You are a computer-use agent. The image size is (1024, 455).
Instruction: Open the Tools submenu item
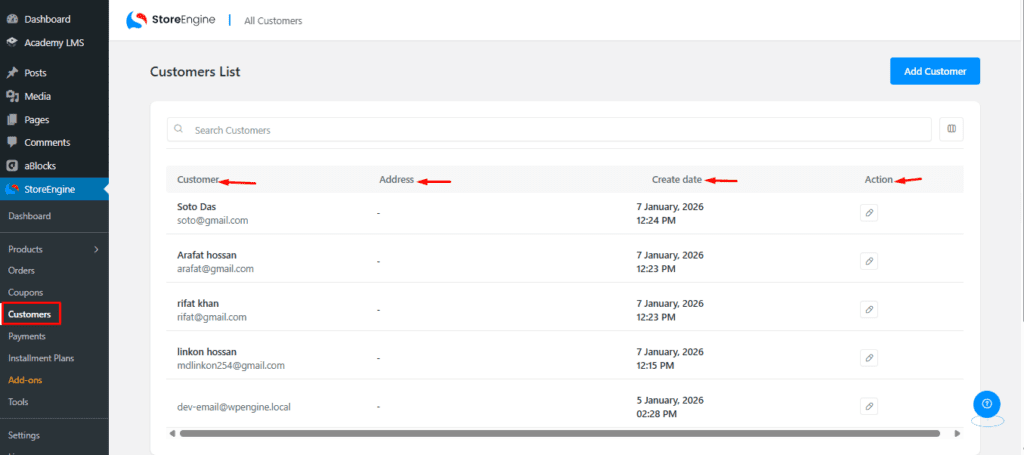pos(18,402)
